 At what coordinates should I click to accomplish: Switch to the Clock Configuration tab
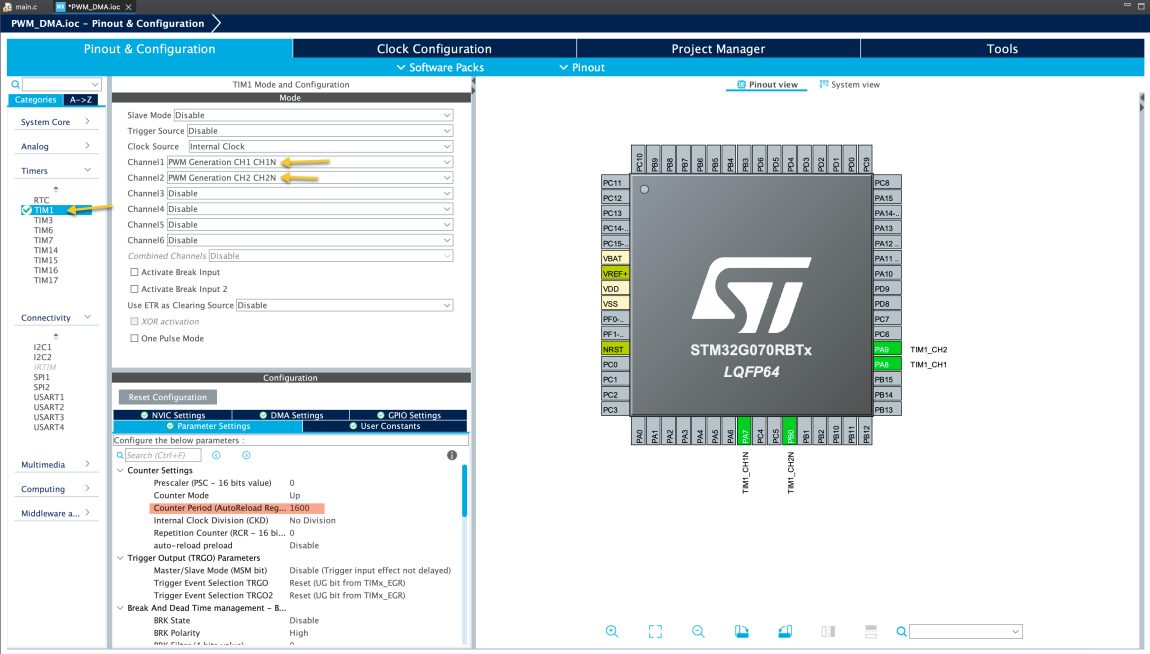(434, 48)
